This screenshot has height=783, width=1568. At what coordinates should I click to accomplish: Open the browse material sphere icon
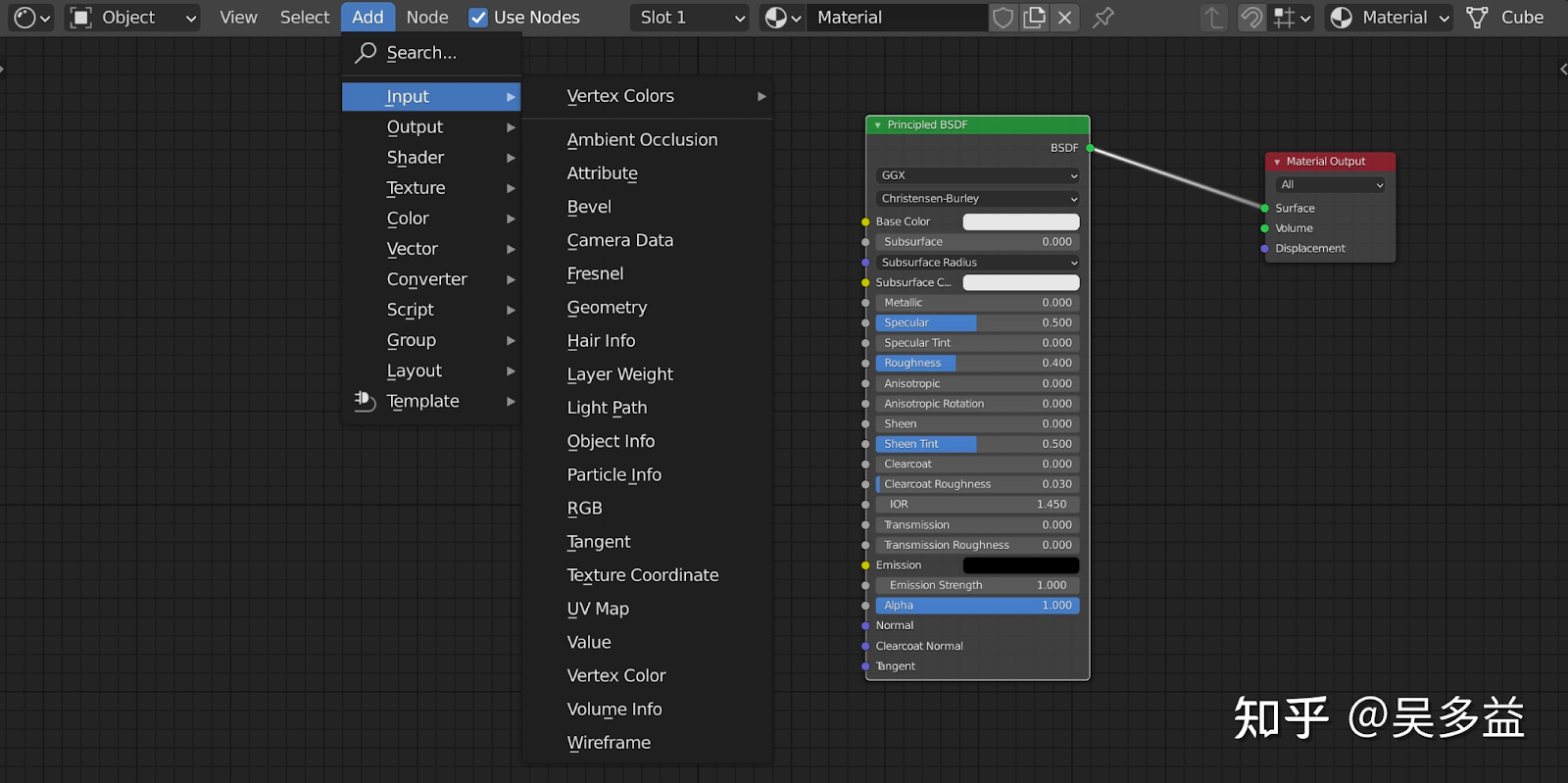point(782,18)
